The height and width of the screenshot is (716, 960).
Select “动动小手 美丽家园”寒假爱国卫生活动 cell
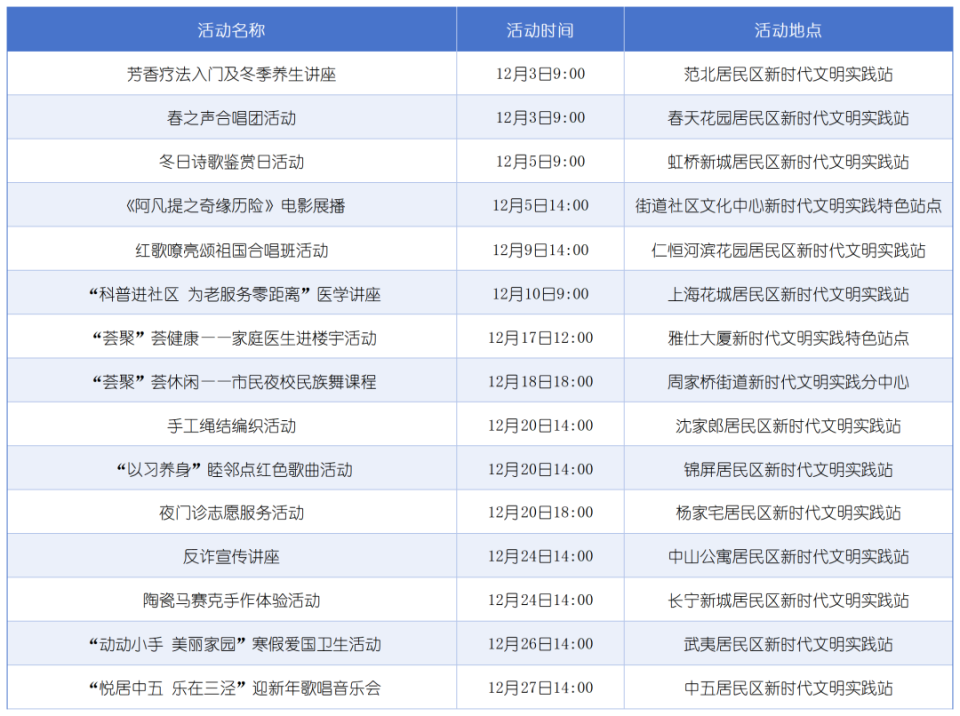tap(231, 644)
